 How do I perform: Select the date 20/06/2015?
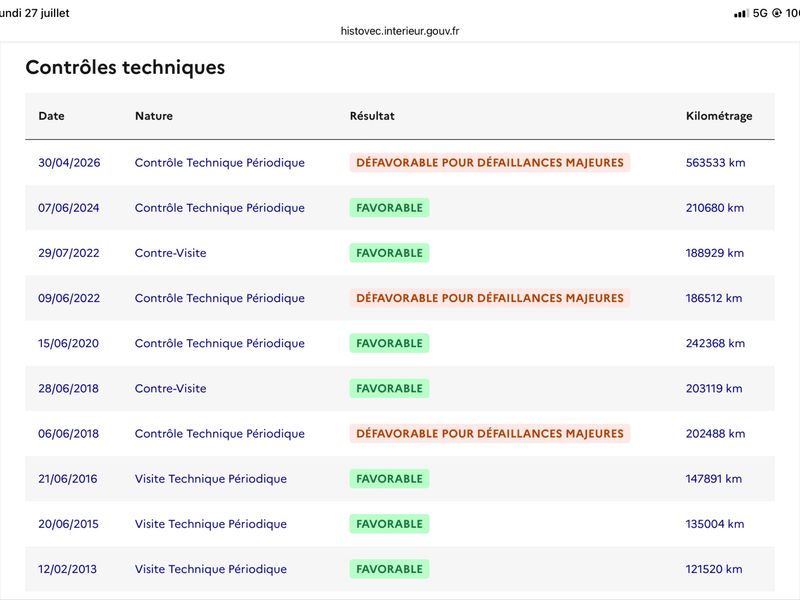(68, 524)
